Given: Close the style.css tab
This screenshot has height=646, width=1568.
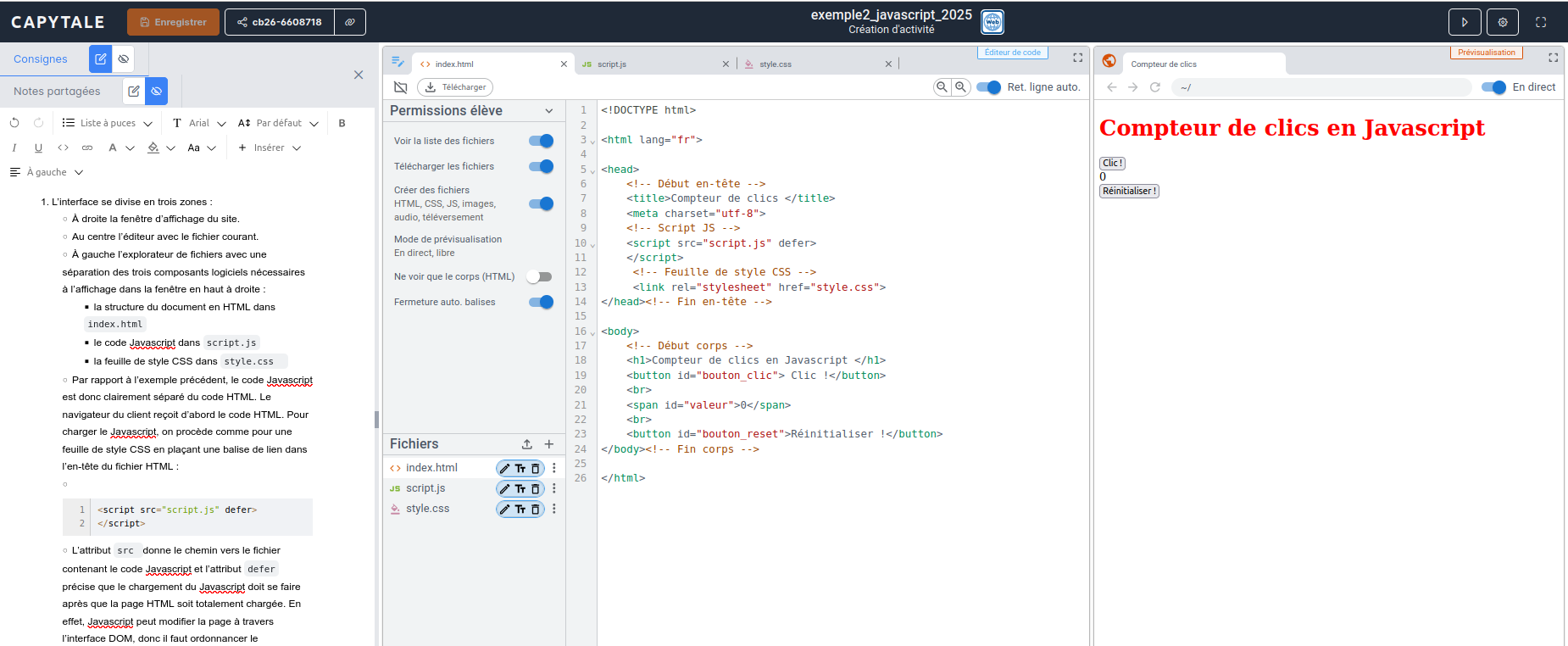Looking at the screenshot, I should (888, 64).
